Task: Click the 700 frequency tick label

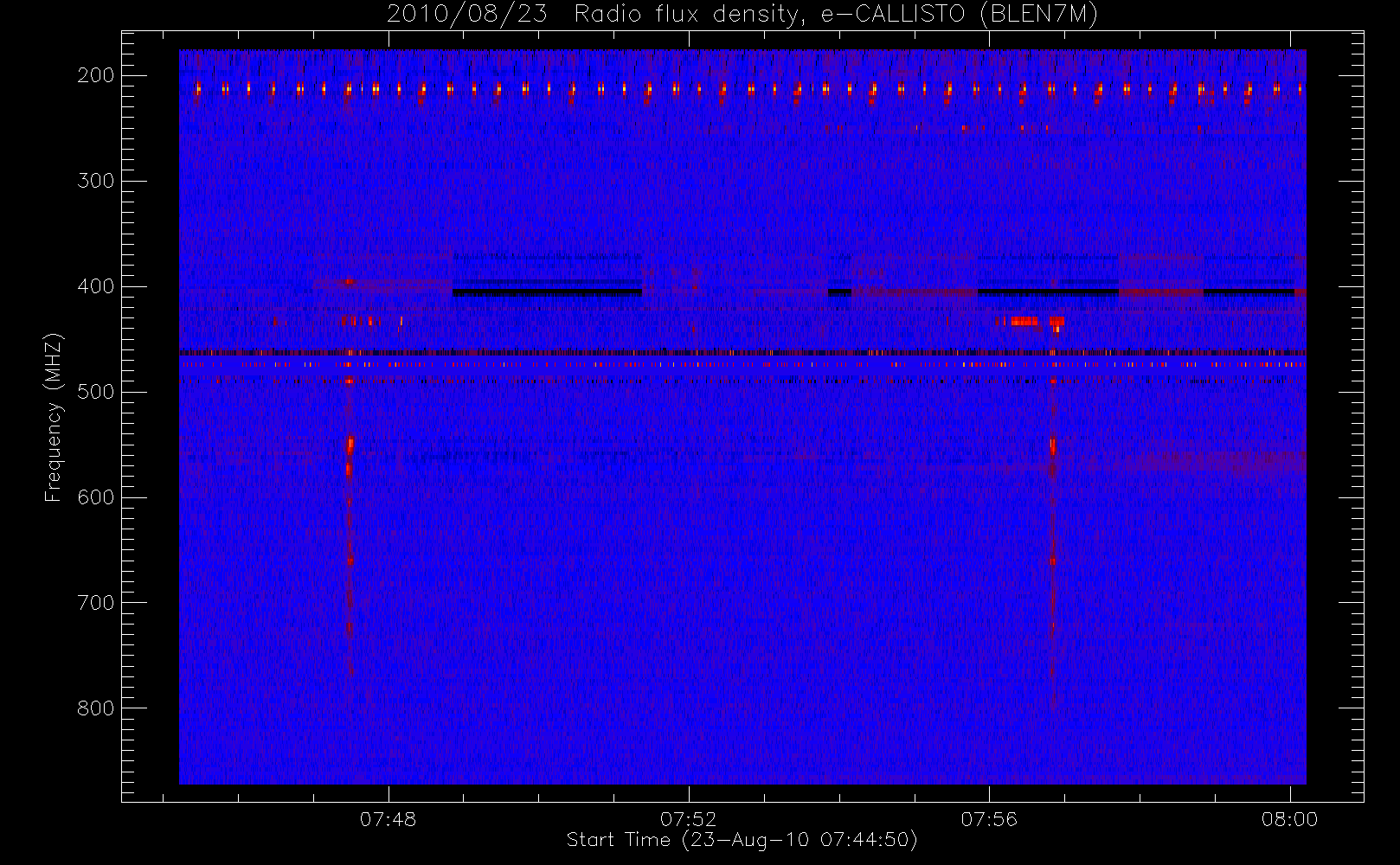Action: point(96,603)
